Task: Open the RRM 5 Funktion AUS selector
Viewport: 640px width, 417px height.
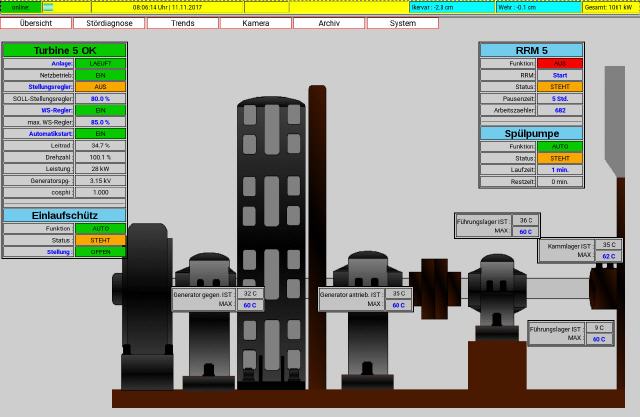Action: (x=560, y=63)
